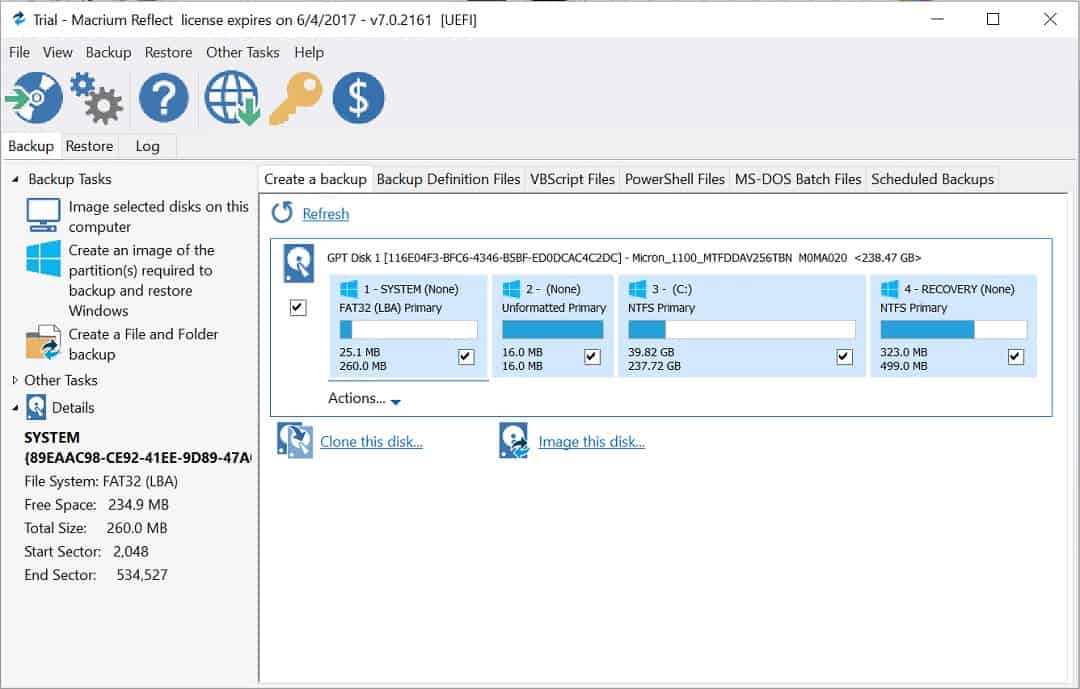This screenshot has height=689, width=1080.
Task: Open the Restore menu in the menu bar
Action: [x=168, y=52]
